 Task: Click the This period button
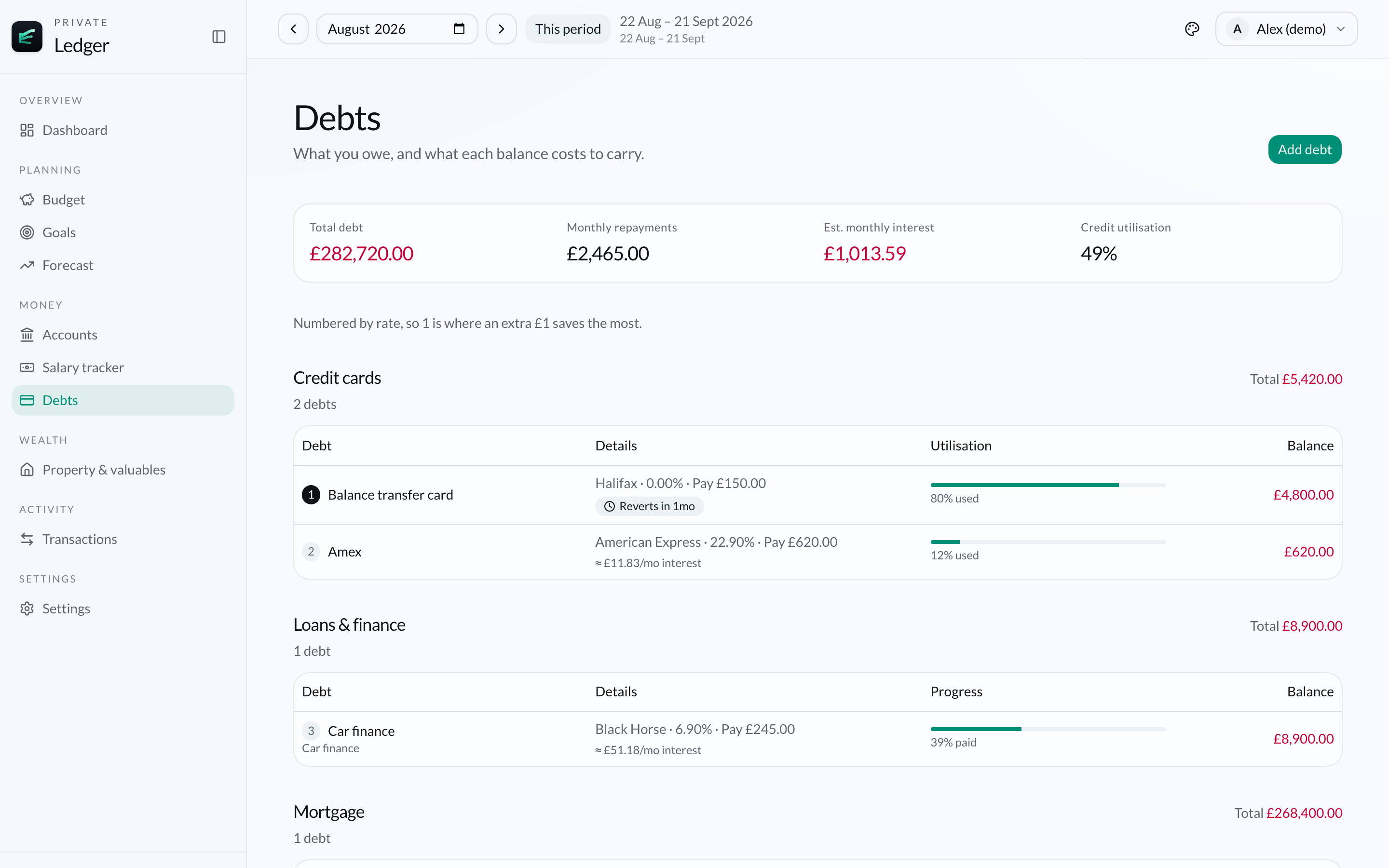[568, 29]
